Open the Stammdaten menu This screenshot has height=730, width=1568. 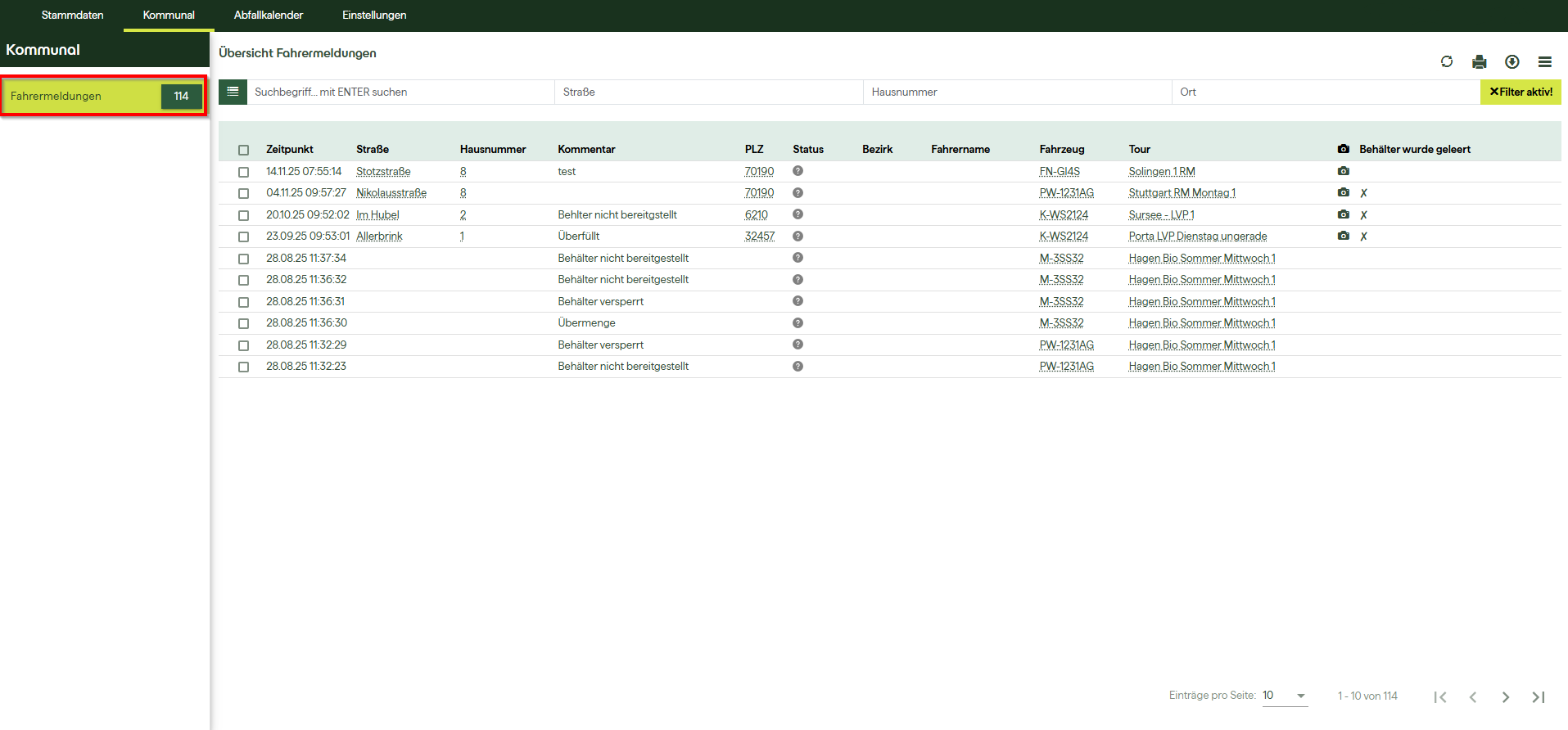pos(72,16)
